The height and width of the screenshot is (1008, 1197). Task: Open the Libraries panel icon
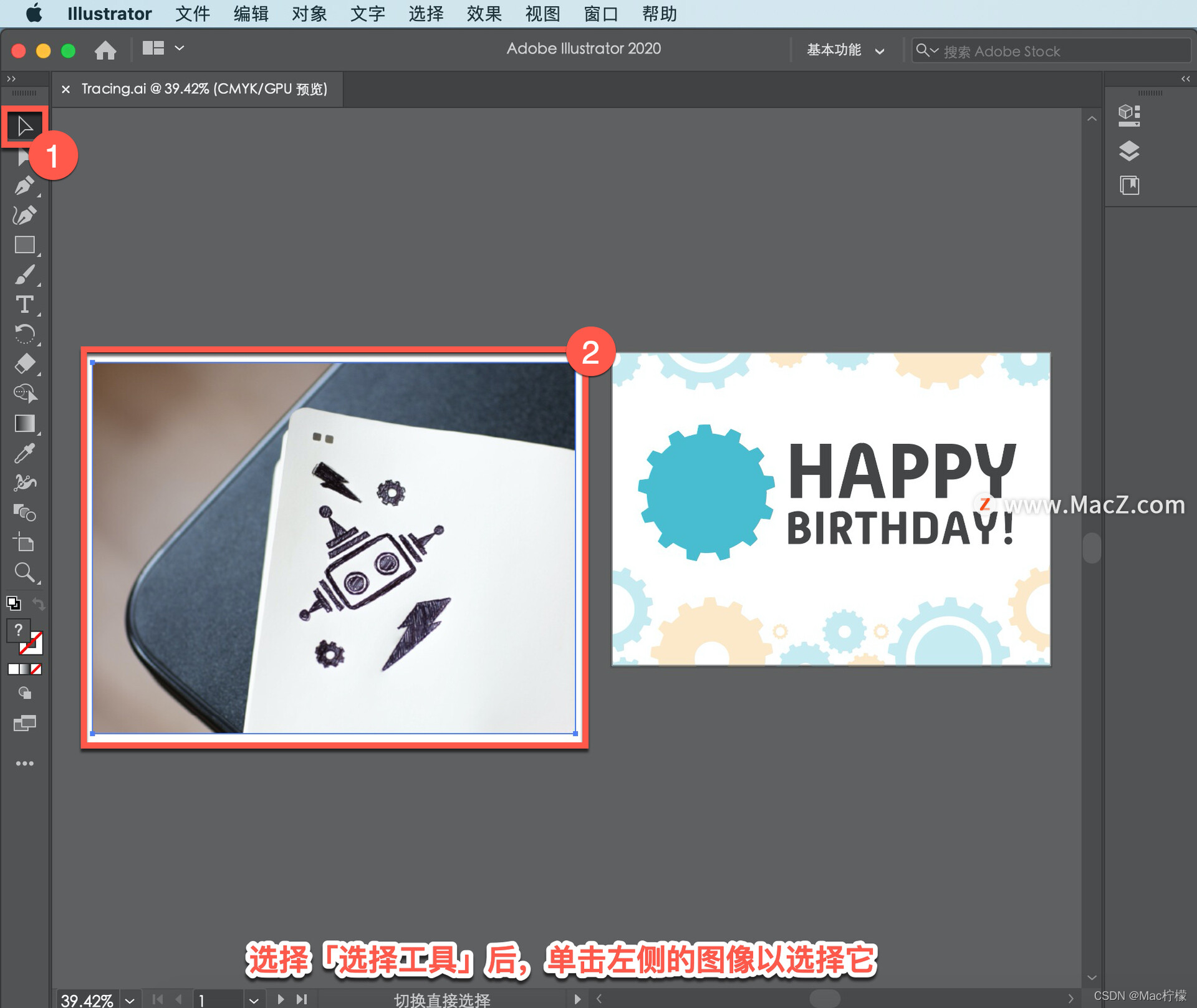(x=1129, y=185)
